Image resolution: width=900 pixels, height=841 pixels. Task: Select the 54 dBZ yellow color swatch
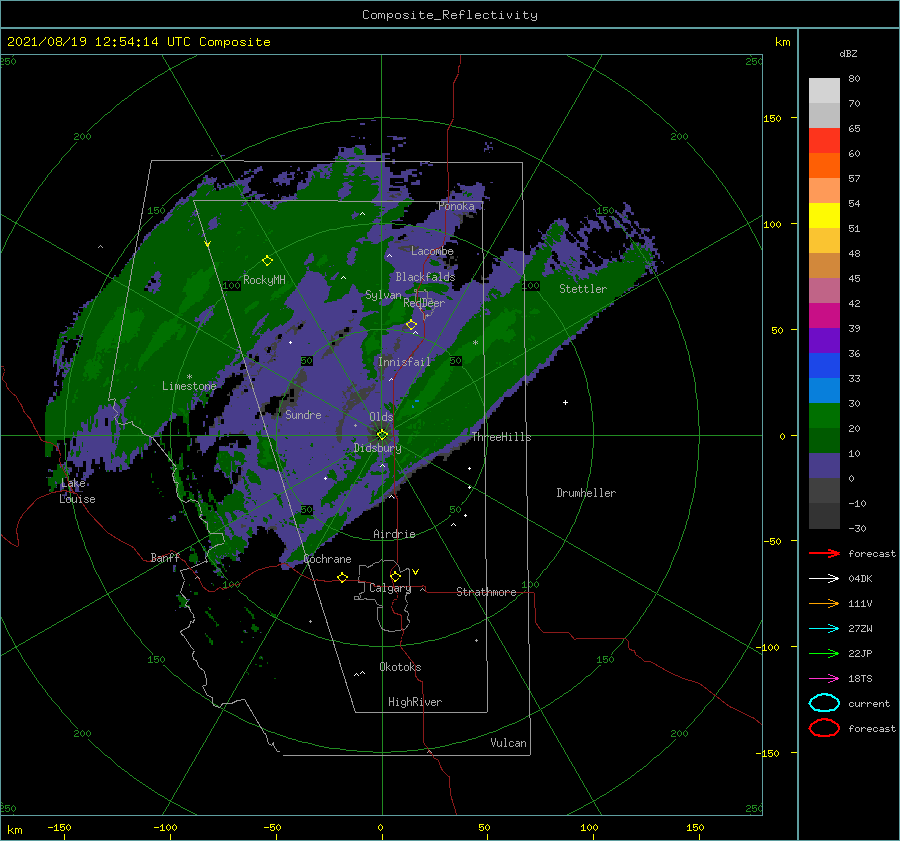tap(824, 215)
